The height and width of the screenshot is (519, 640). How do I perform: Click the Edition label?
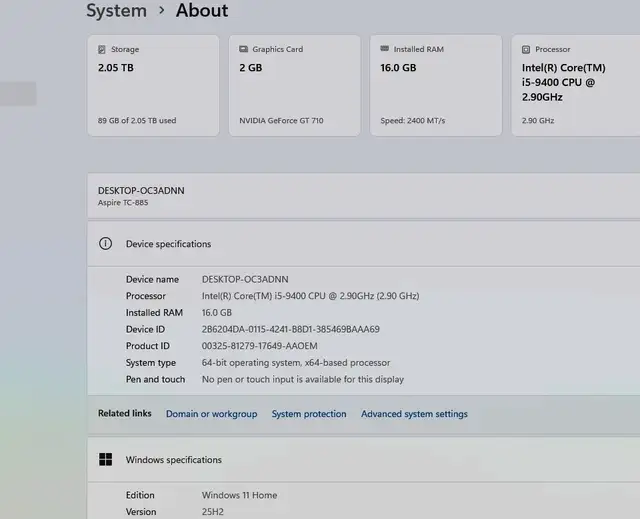coord(140,495)
